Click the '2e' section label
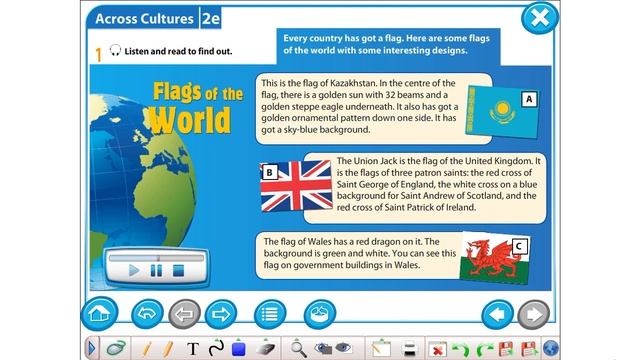 point(211,19)
